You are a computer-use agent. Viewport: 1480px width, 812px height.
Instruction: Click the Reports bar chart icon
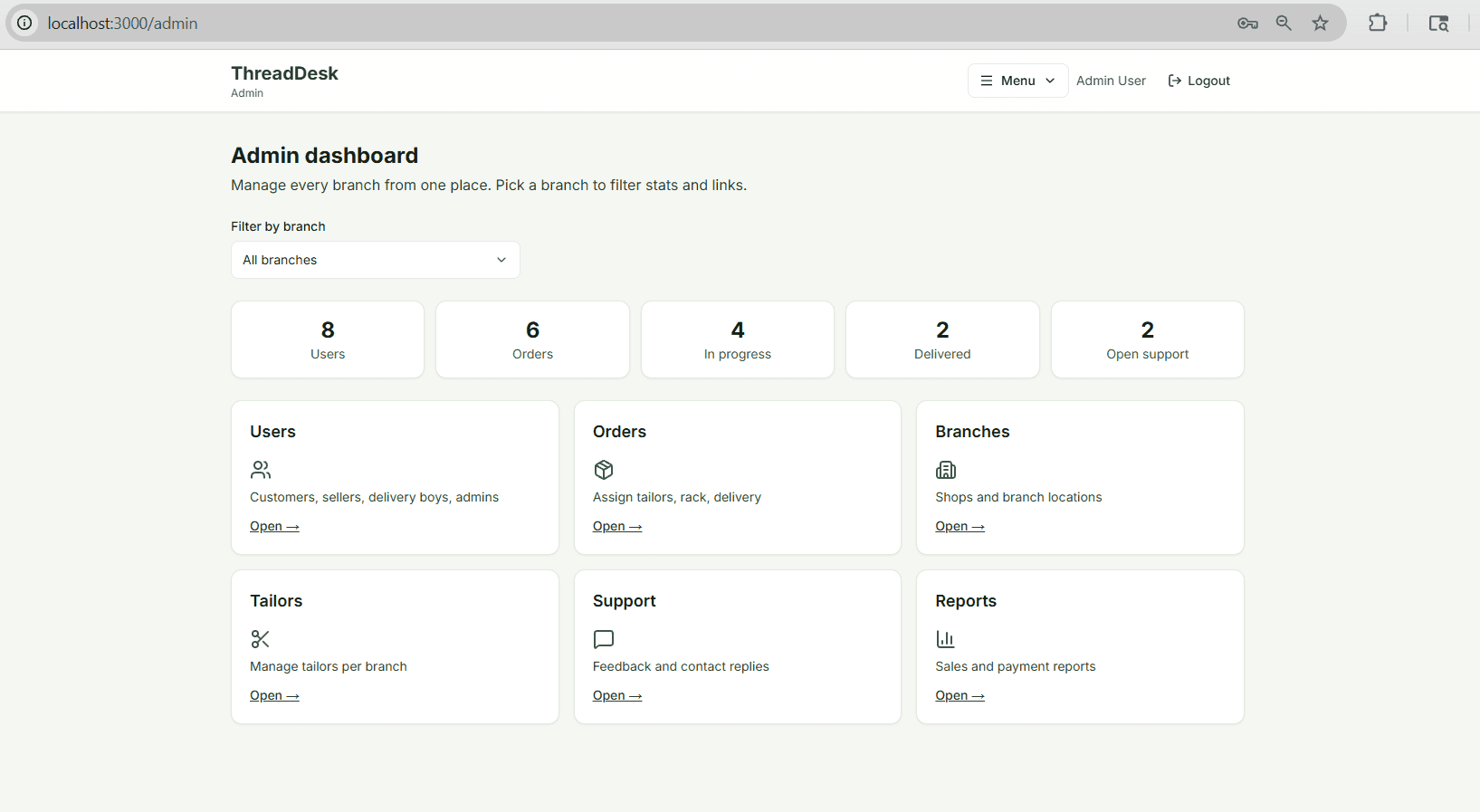(946, 639)
